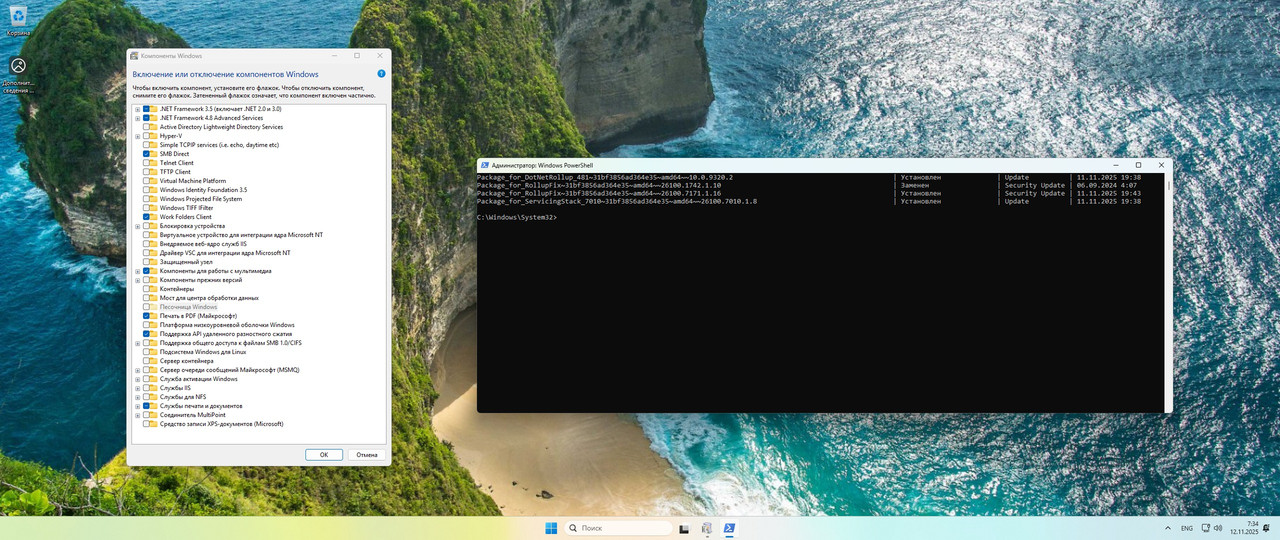
Task: Enable the Контейнеры checkbox
Action: click(x=146, y=289)
